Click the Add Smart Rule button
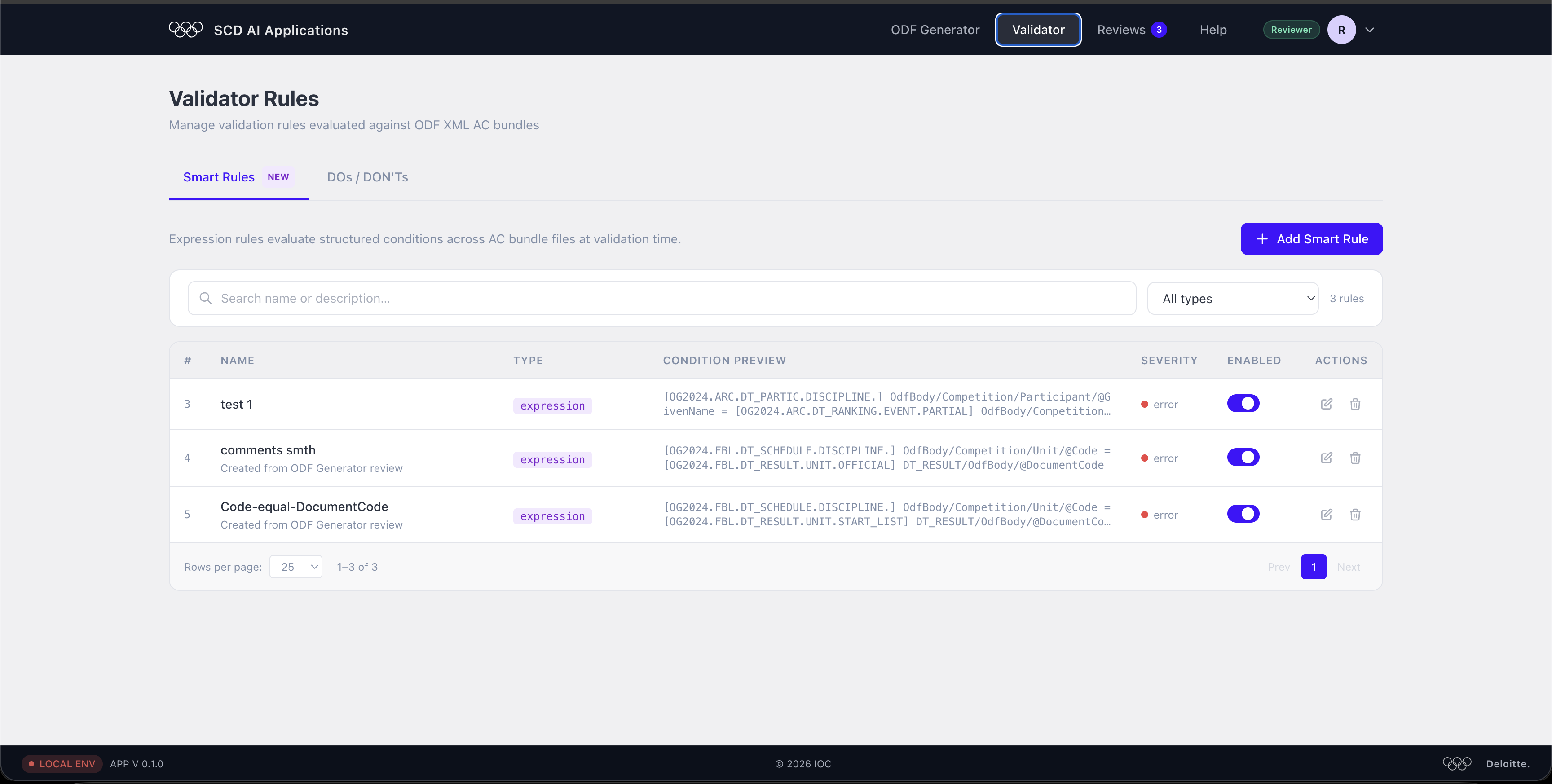The height and width of the screenshot is (784, 1552). click(x=1312, y=238)
